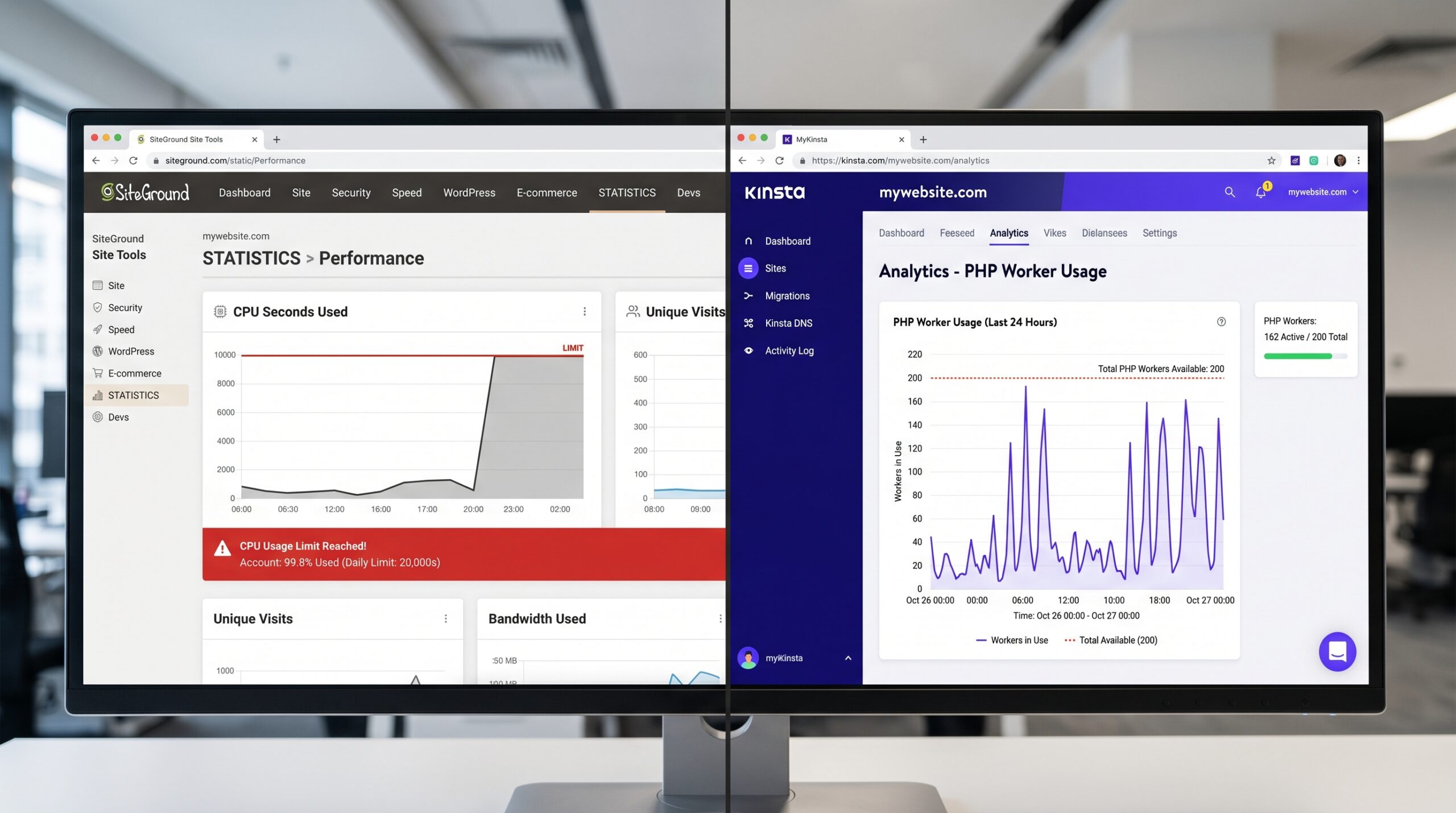Image resolution: width=1456 pixels, height=813 pixels.
Task: Click the myKinsta user avatar
Action: tap(748, 658)
